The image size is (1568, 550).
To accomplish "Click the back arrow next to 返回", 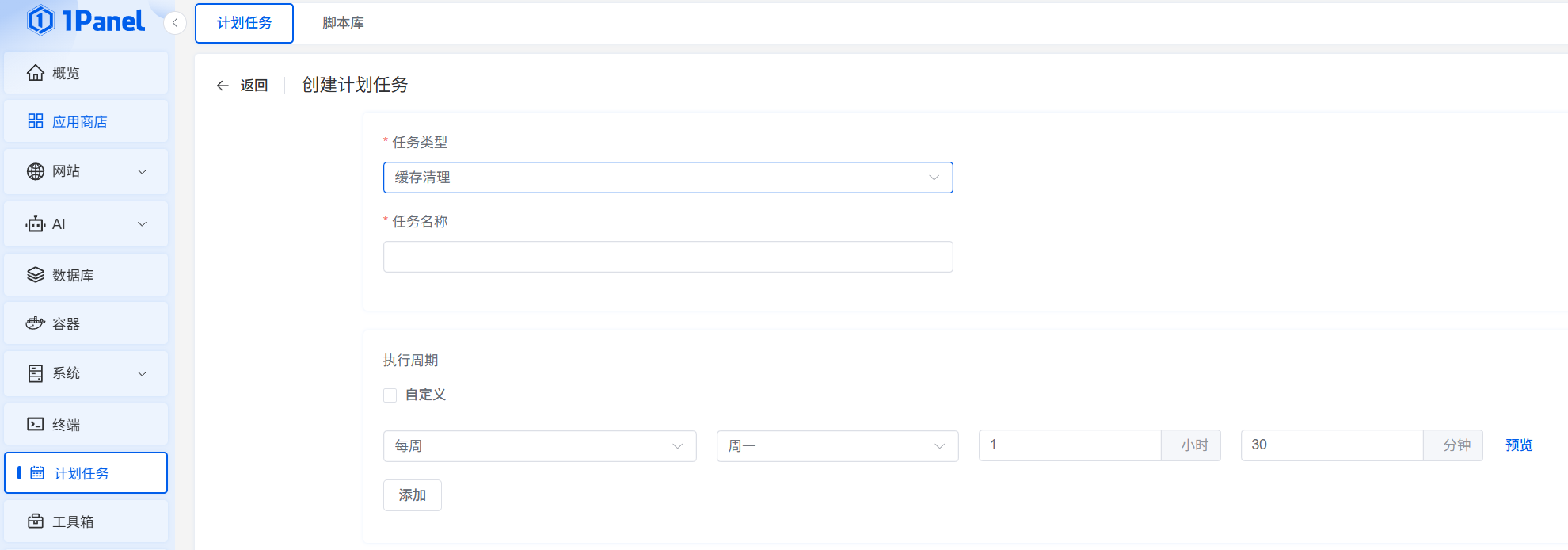I will pyautogui.click(x=223, y=86).
